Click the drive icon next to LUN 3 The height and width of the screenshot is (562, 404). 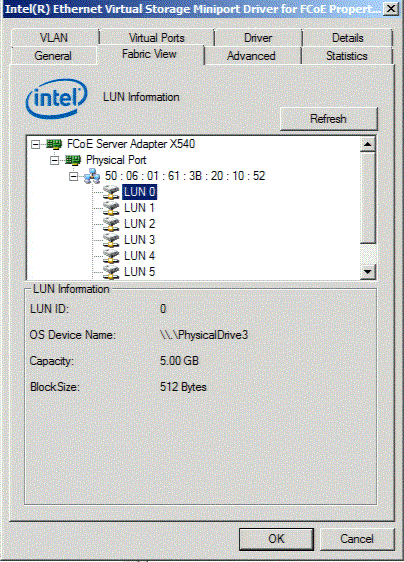111,240
